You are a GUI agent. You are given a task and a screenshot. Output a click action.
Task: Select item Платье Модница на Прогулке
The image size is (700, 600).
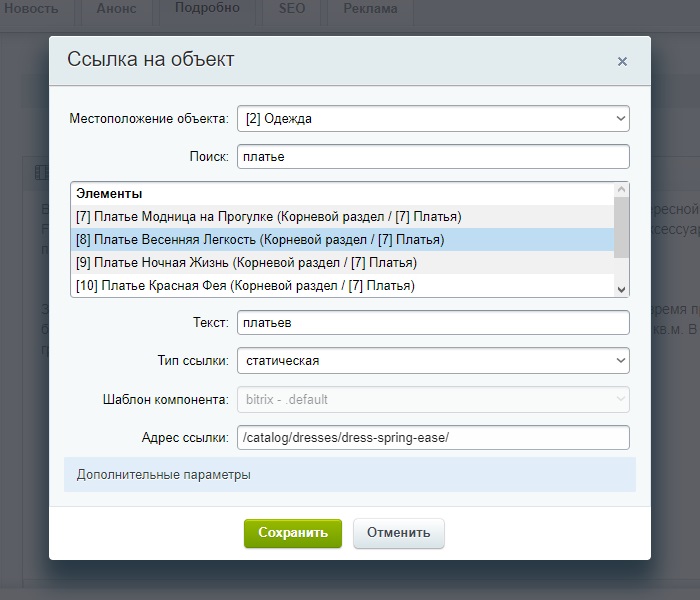pyautogui.click(x=268, y=216)
